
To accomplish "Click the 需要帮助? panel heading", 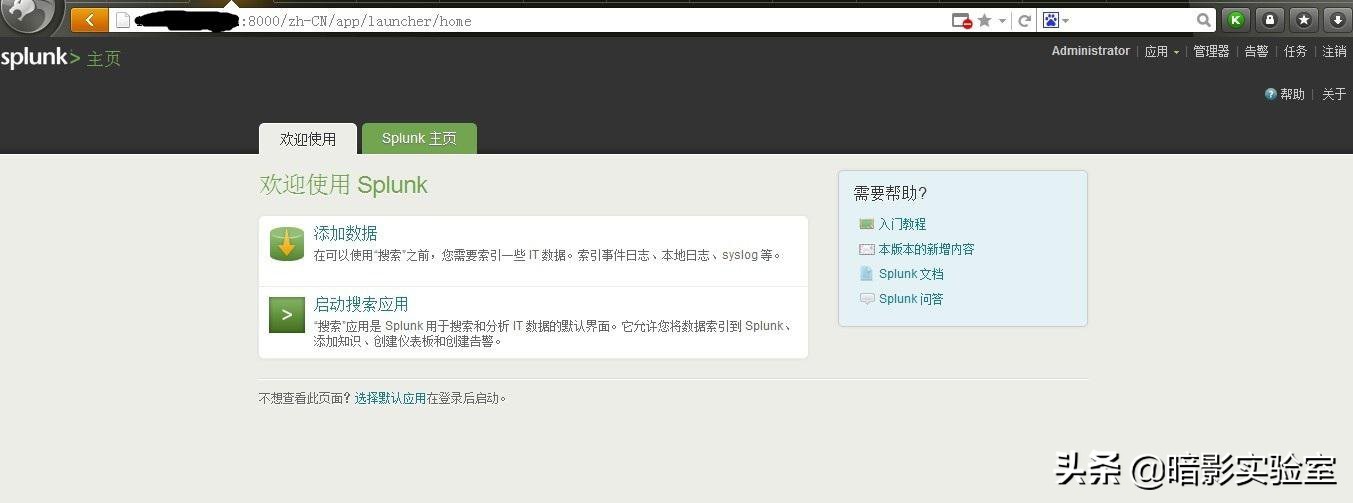I will coord(890,193).
